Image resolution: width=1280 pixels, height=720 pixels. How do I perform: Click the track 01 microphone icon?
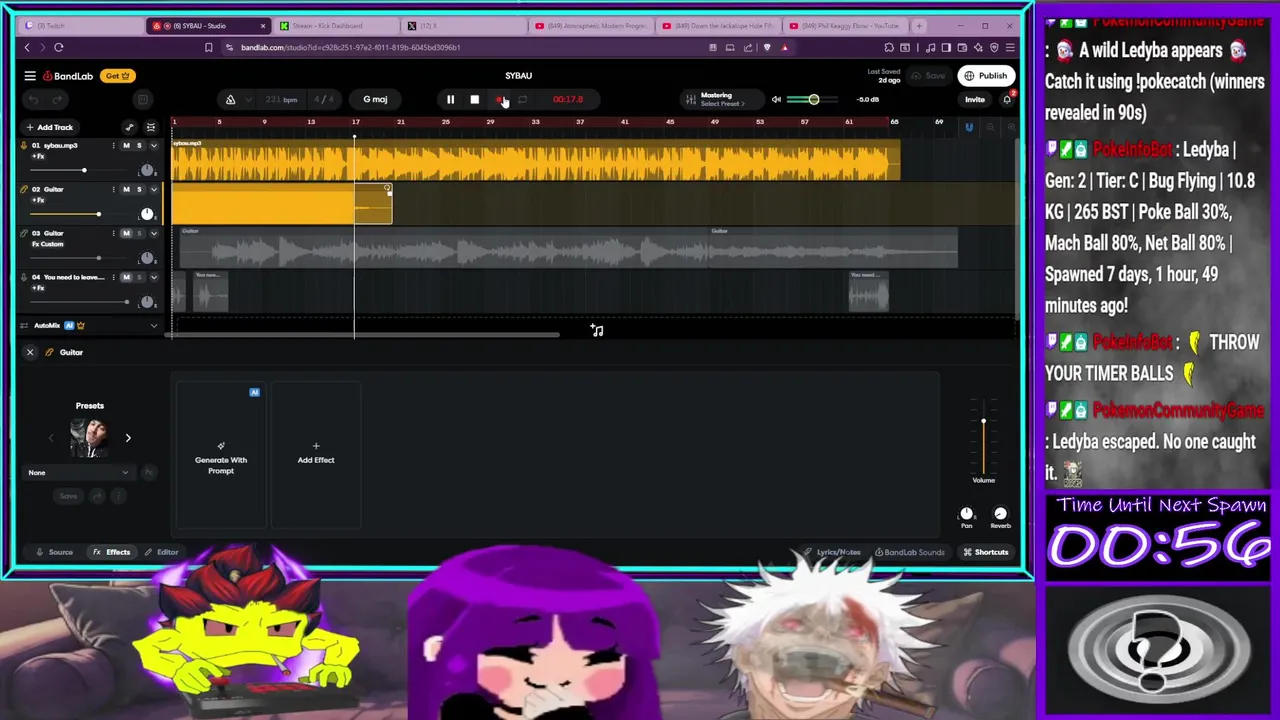pos(24,146)
